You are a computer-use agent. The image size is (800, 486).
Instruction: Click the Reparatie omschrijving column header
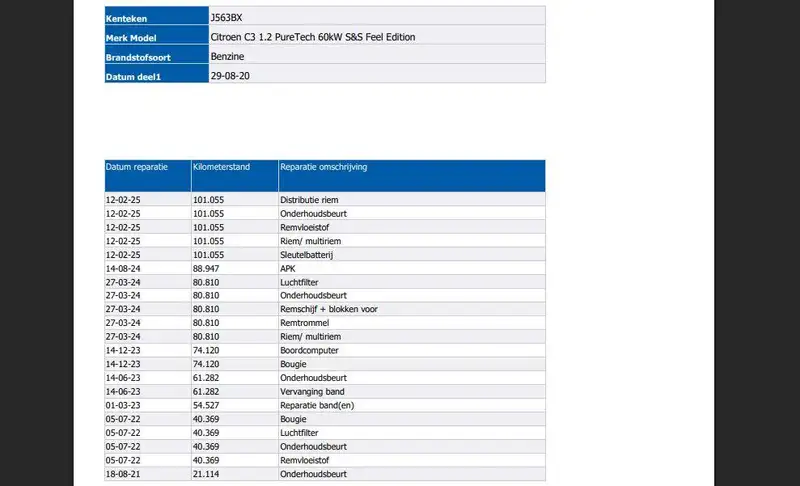pyautogui.click(x=324, y=167)
